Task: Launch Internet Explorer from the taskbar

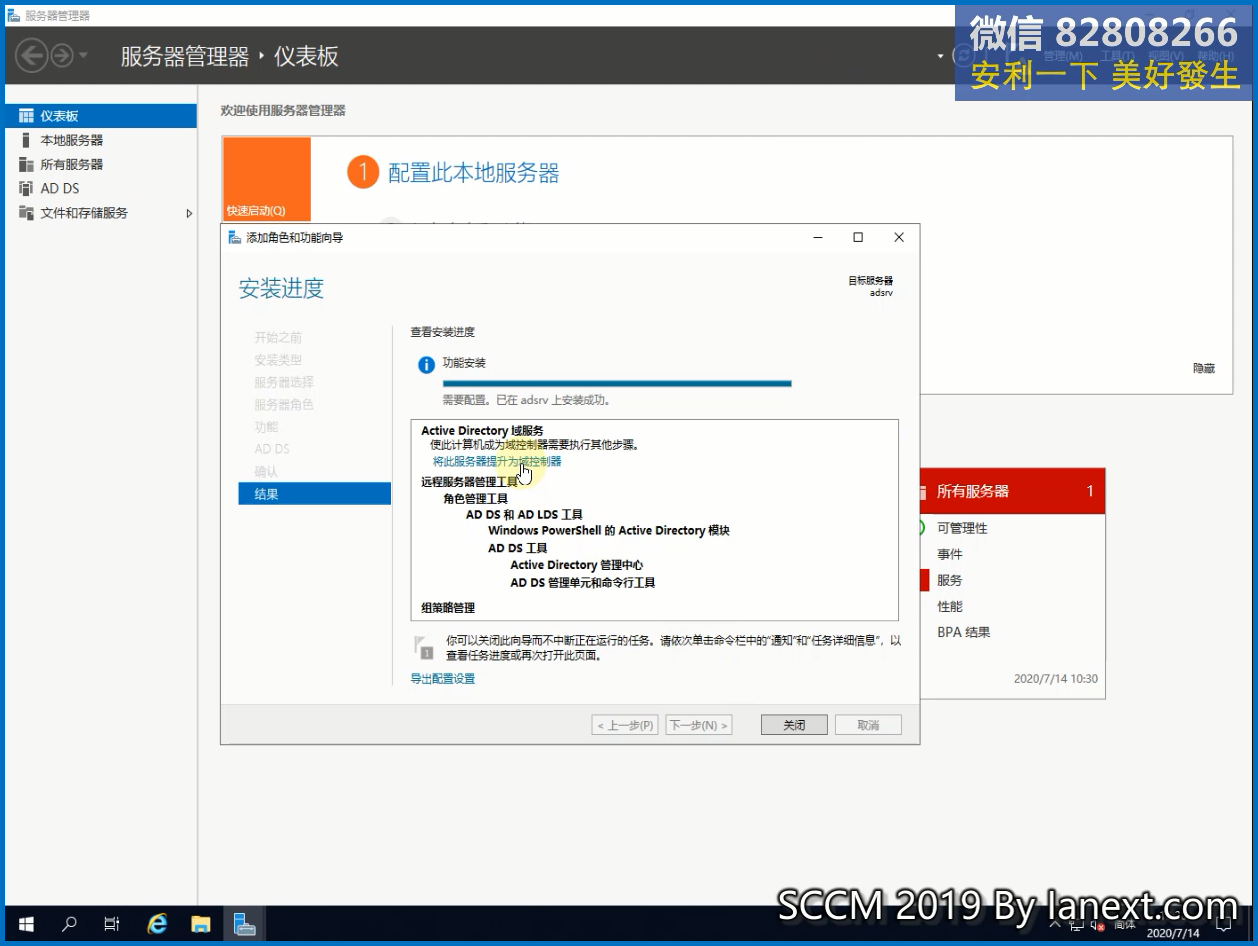Action: click(x=157, y=925)
